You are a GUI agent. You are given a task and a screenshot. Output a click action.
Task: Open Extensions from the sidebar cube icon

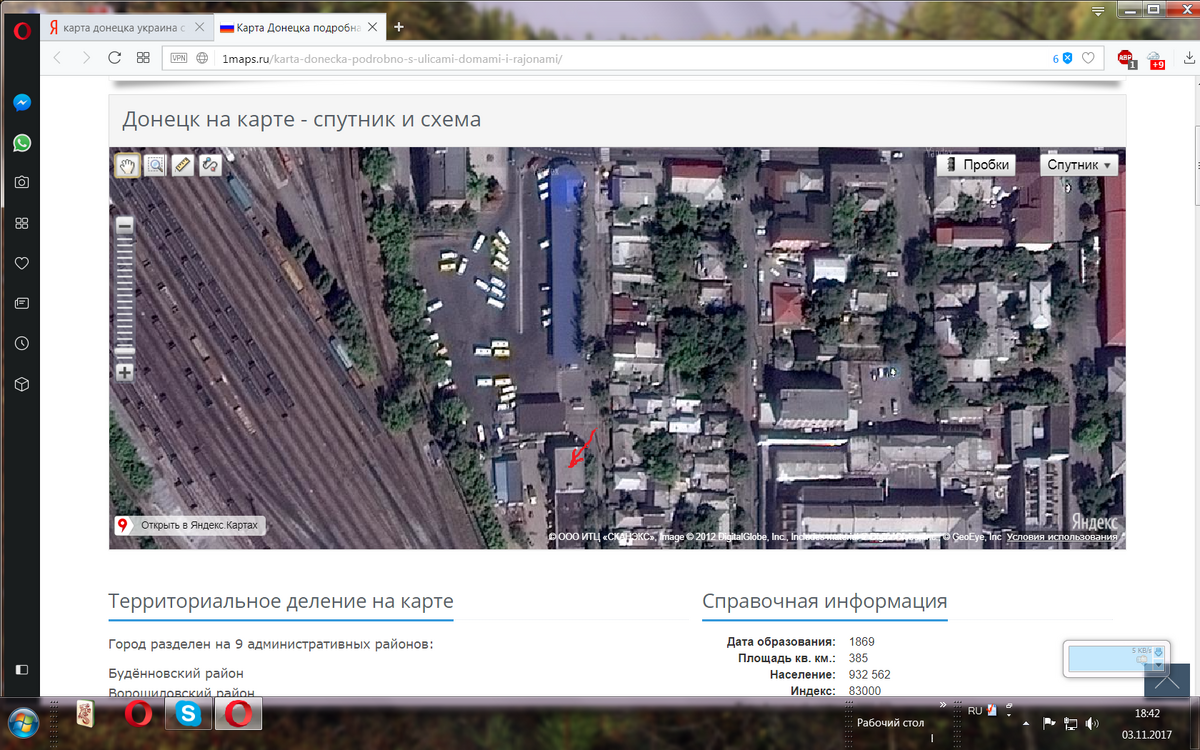point(21,384)
